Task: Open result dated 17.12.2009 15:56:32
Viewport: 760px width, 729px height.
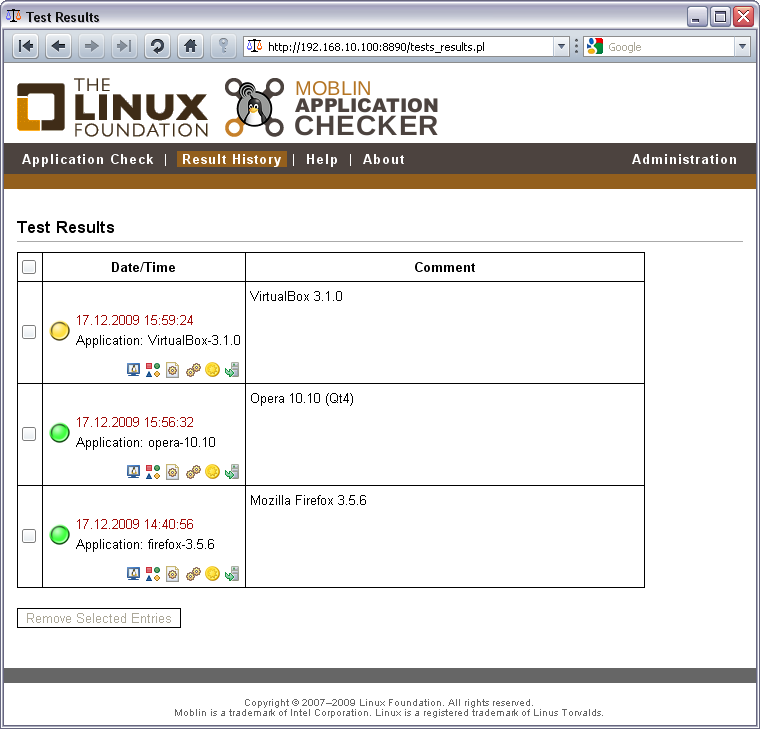Action: click(134, 422)
